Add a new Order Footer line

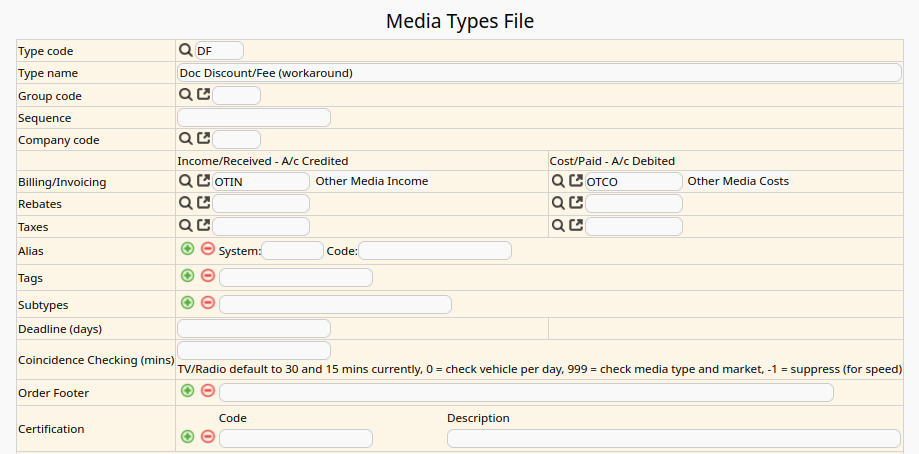pos(187,391)
